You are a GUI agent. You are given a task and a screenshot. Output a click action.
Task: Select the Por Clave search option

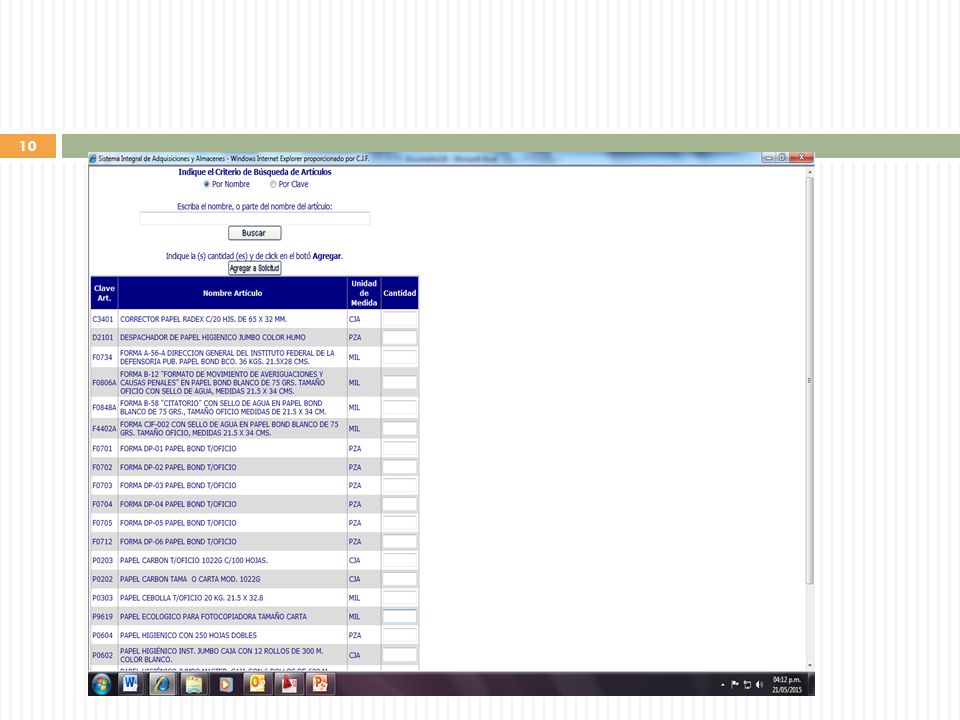click(273, 184)
